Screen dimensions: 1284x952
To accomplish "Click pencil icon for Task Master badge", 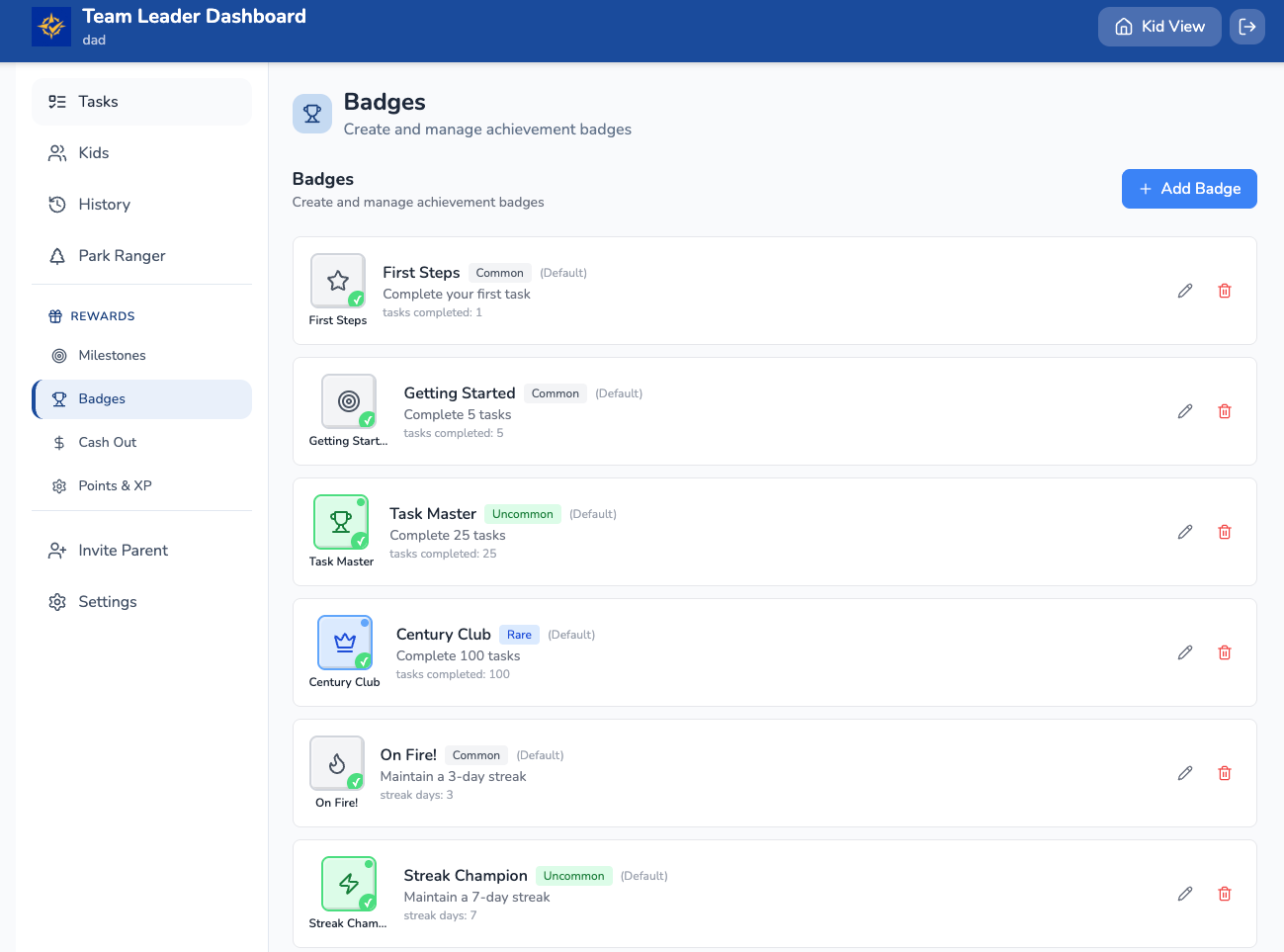I will (x=1184, y=532).
